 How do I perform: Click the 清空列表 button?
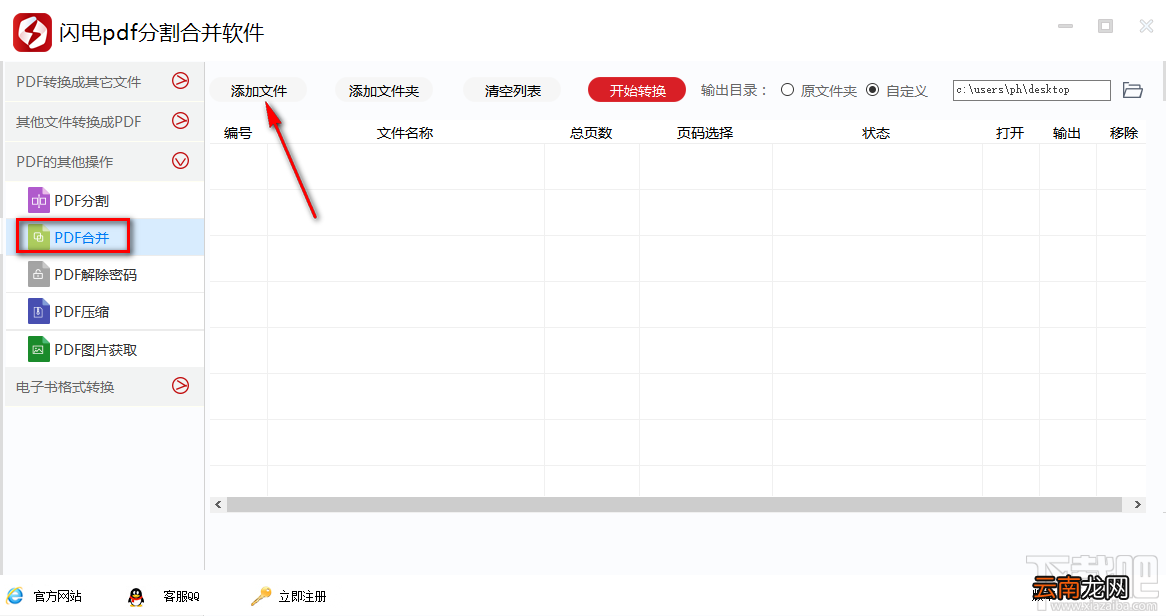(512, 91)
